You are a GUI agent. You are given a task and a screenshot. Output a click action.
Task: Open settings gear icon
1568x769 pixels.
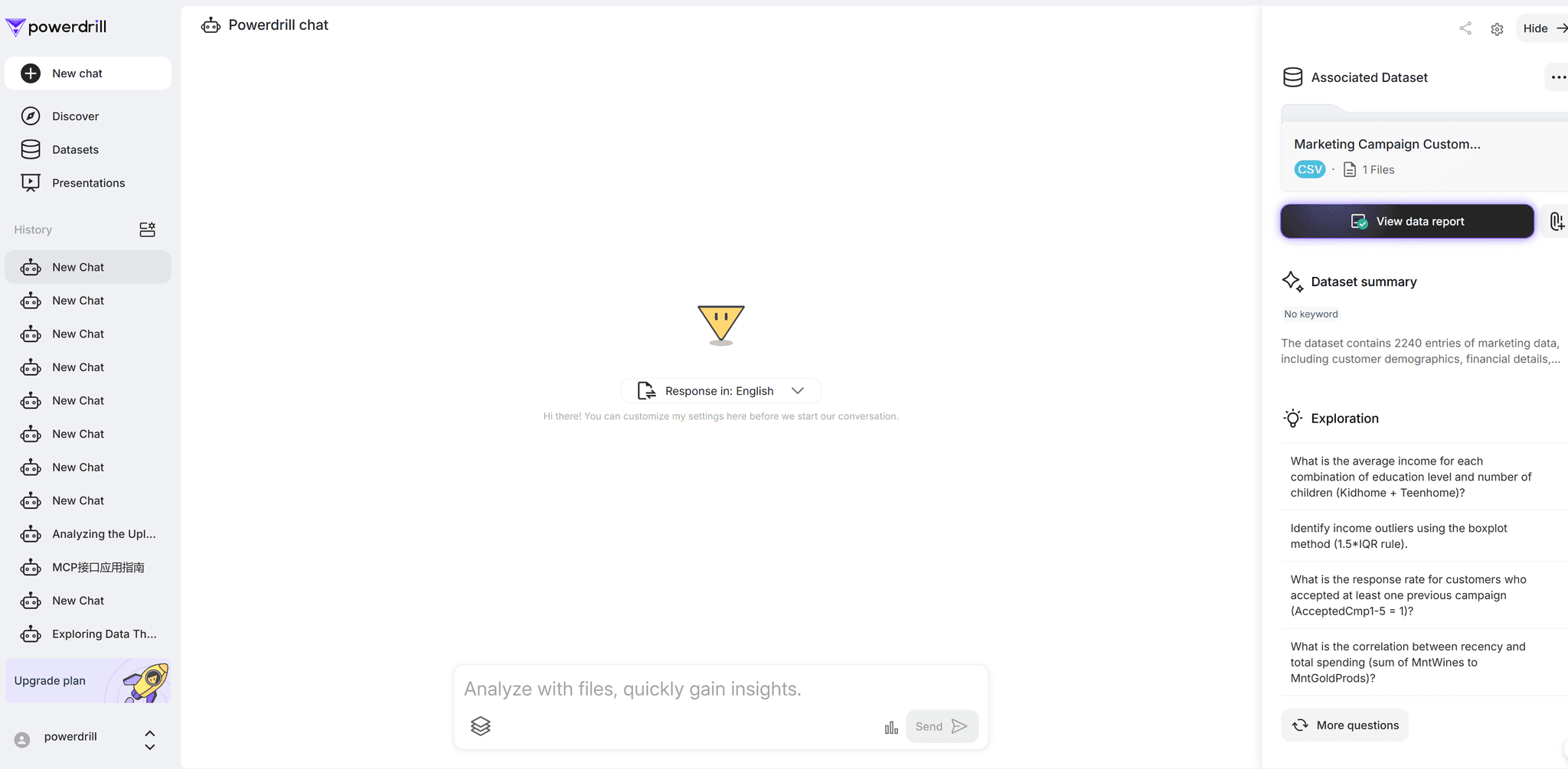click(1497, 29)
